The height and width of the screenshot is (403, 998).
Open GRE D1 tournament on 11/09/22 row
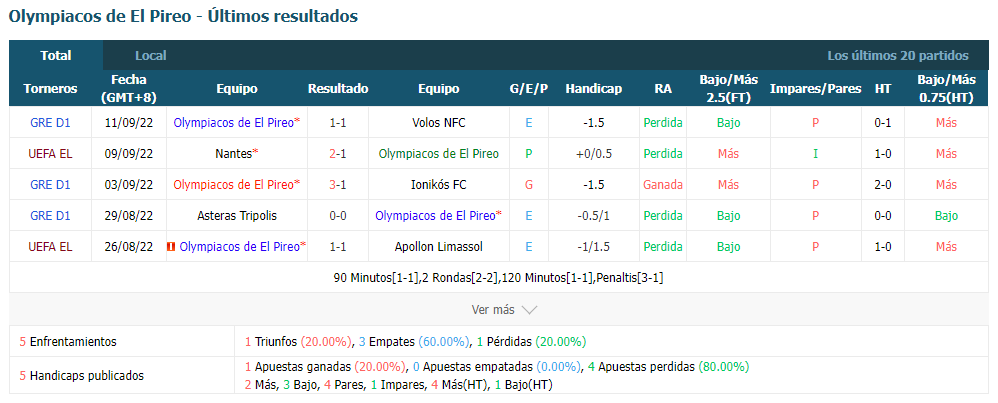coord(50,122)
